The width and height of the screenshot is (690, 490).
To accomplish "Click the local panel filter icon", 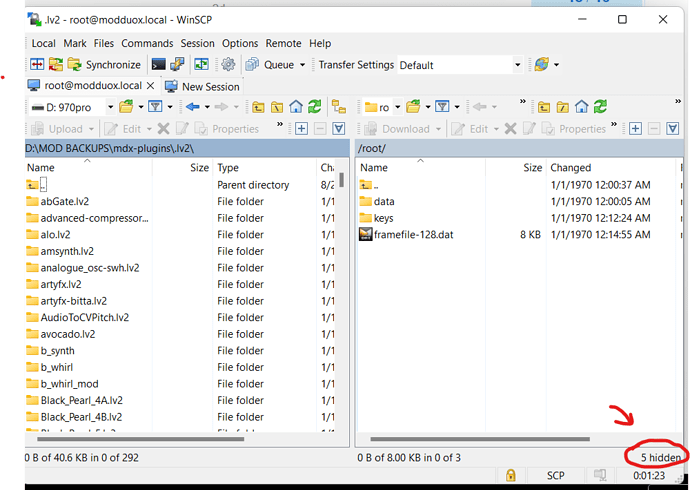I will pos(155,106).
